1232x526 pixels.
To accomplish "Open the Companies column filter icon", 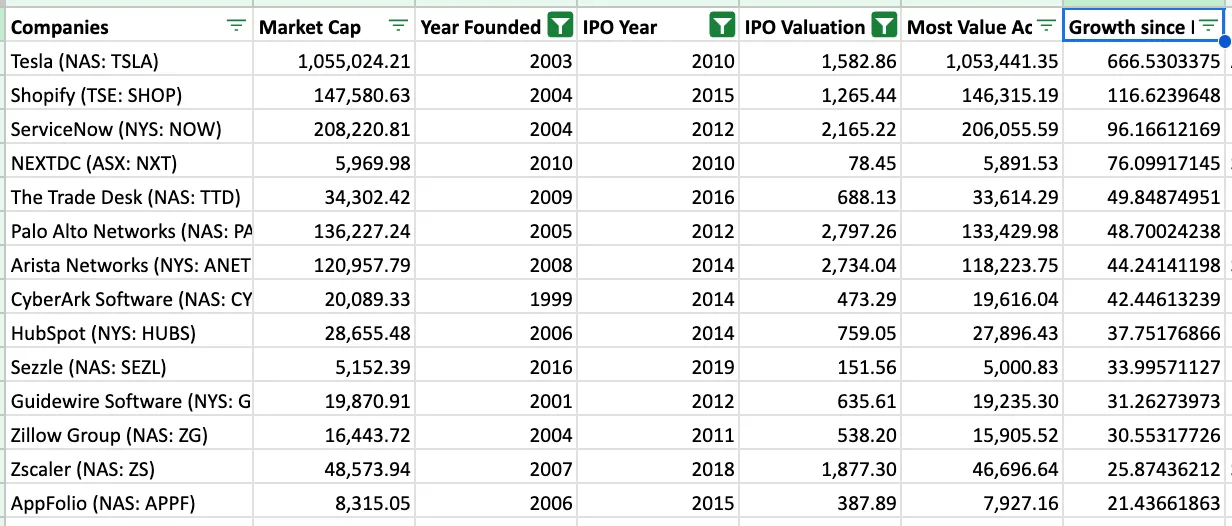I will (236, 27).
